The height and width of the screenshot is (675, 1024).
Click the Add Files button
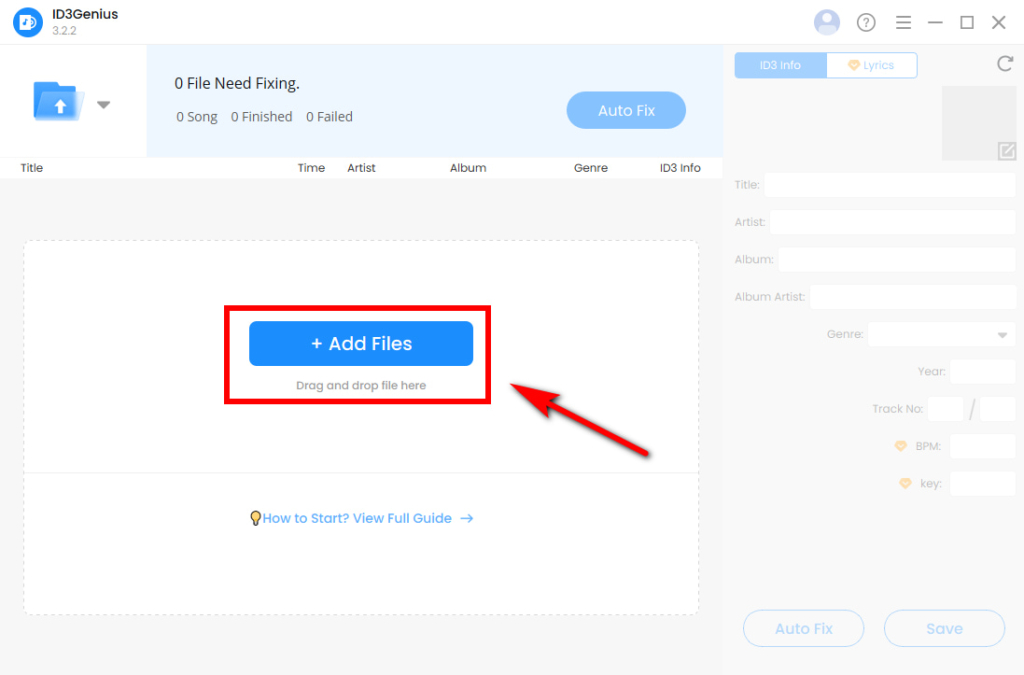[x=360, y=343]
